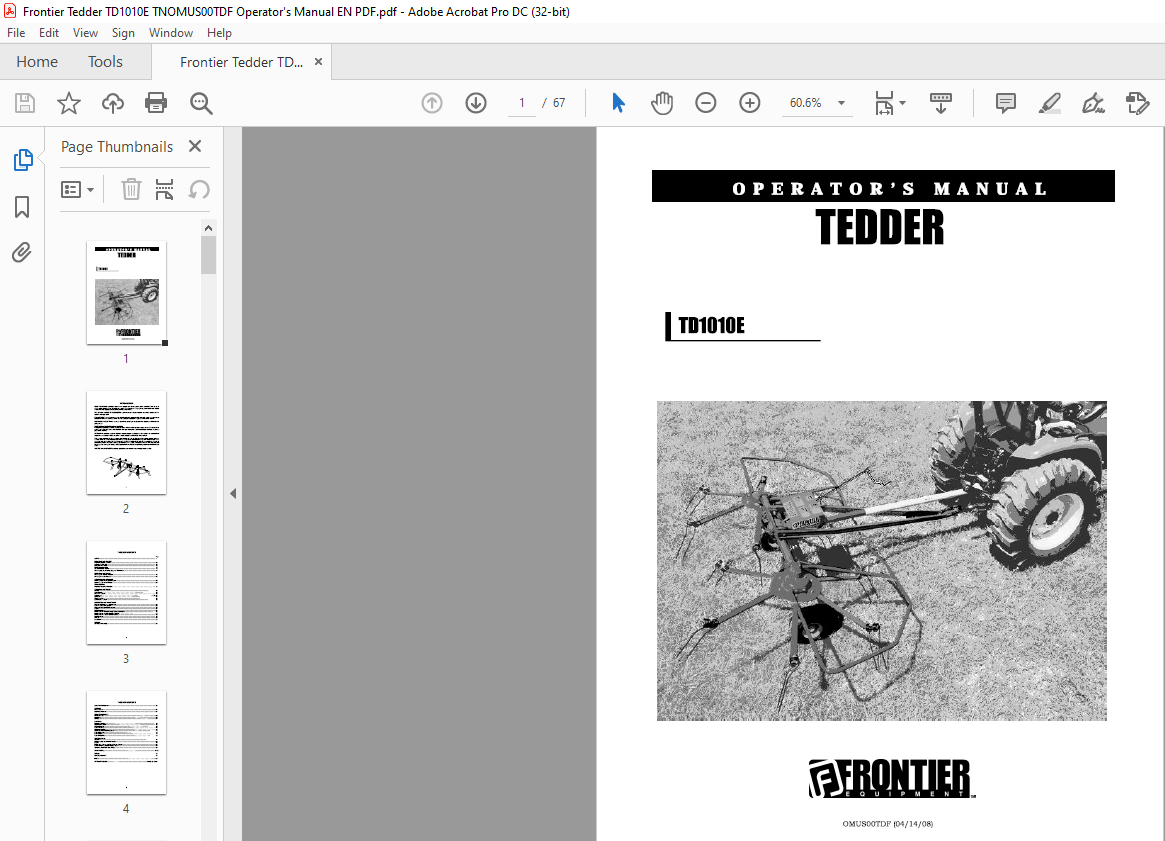Screen dimensions: 1165x841
Task: Collapse the navigation pane with side arrow
Action: tap(233, 493)
